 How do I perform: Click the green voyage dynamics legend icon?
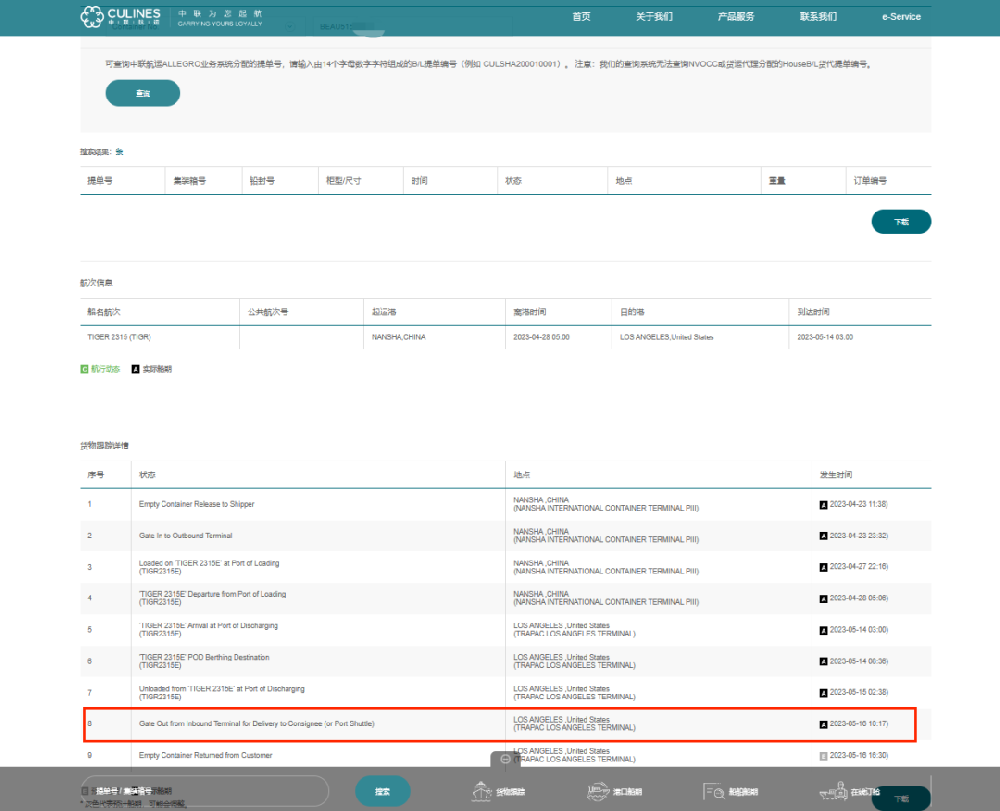pyautogui.click(x=85, y=369)
